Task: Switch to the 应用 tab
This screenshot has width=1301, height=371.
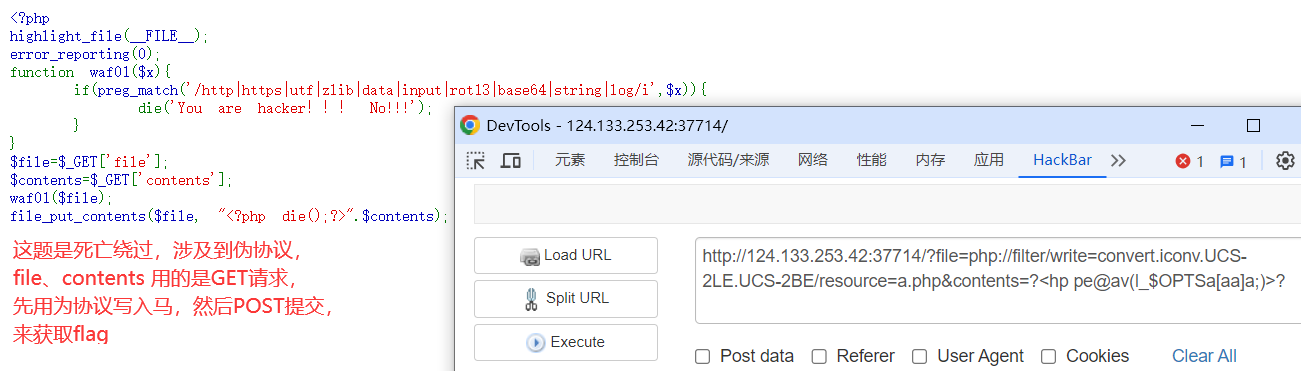Action: [x=989, y=160]
